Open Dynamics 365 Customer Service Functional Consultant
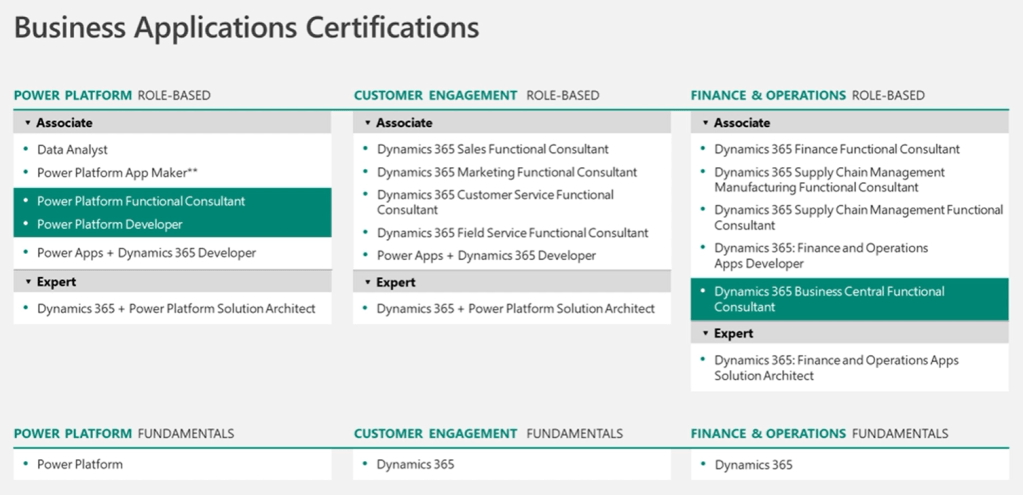The image size is (1023, 495). (x=495, y=202)
